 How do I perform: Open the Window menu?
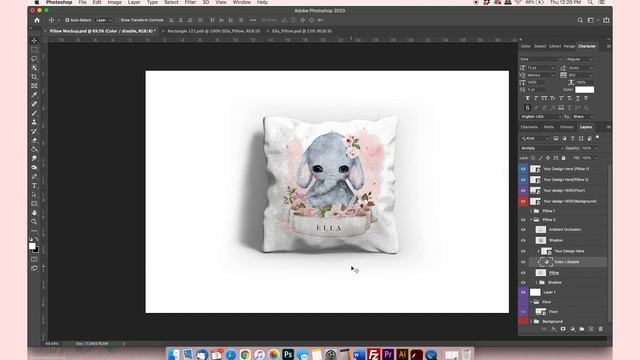pyautogui.click(x=242, y=2)
